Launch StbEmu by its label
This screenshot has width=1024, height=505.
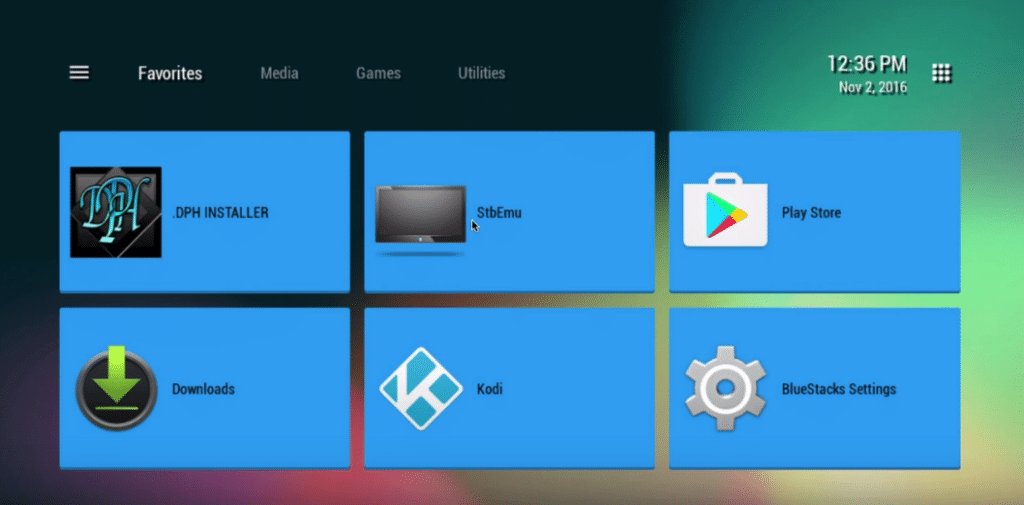coord(499,213)
